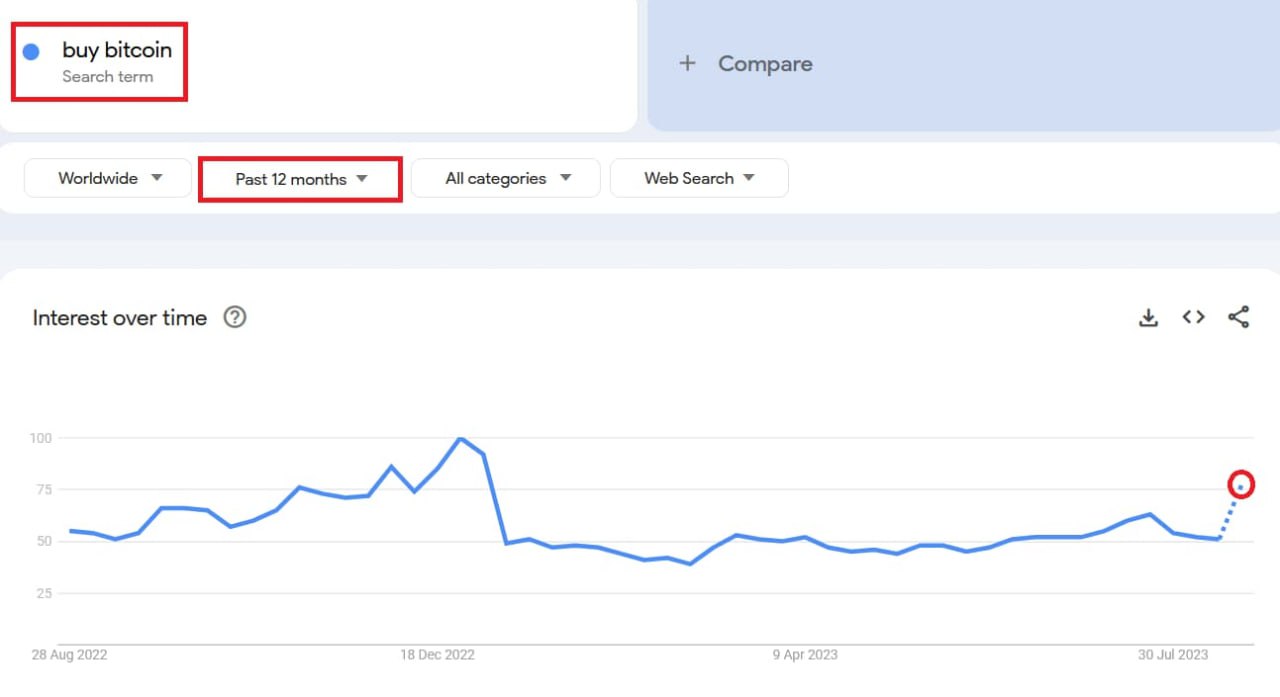Click the buy bitcoin search term label
1280x697 pixels.
click(x=117, y=49)
